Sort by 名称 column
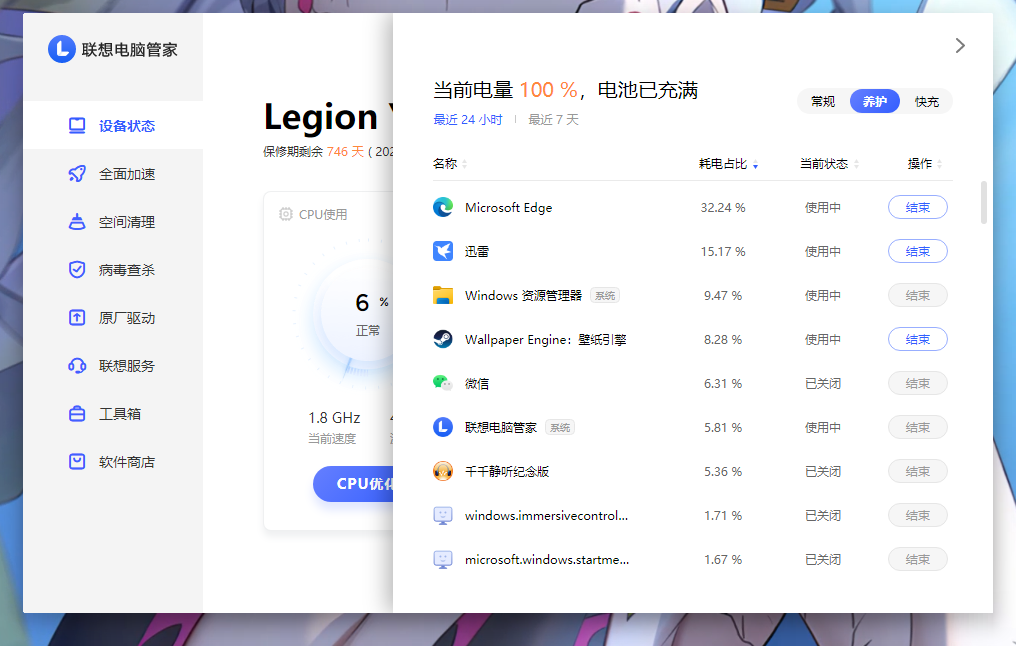1016x646 pixels. click(450, 163)
